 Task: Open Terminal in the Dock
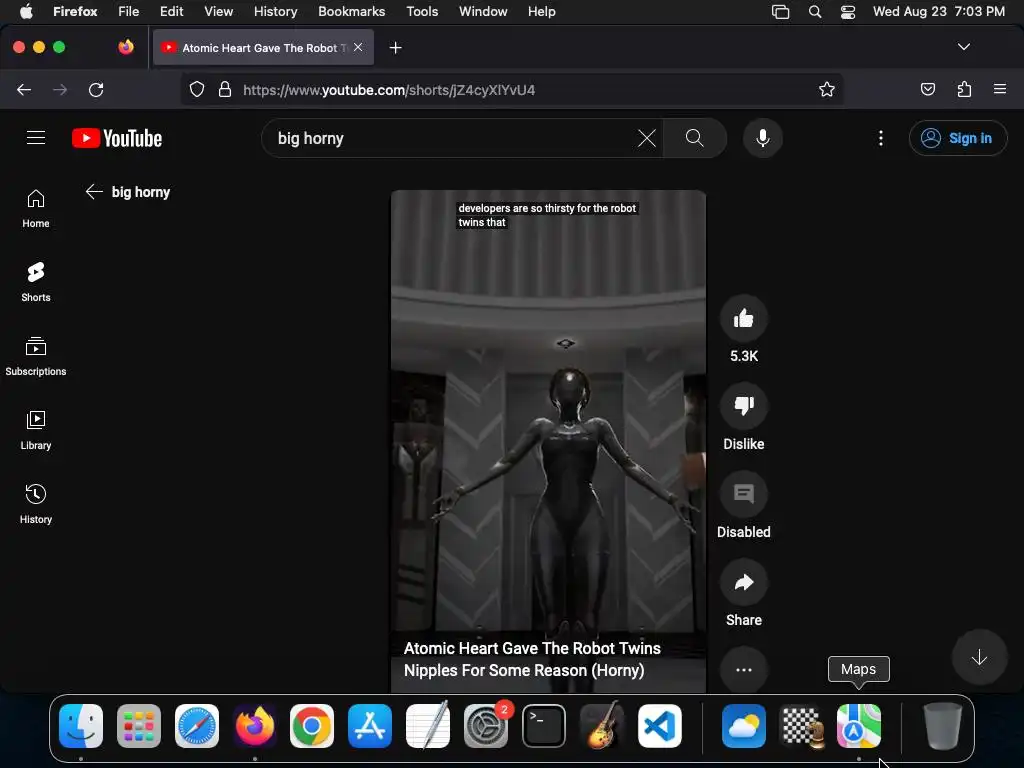pos(544,726)
